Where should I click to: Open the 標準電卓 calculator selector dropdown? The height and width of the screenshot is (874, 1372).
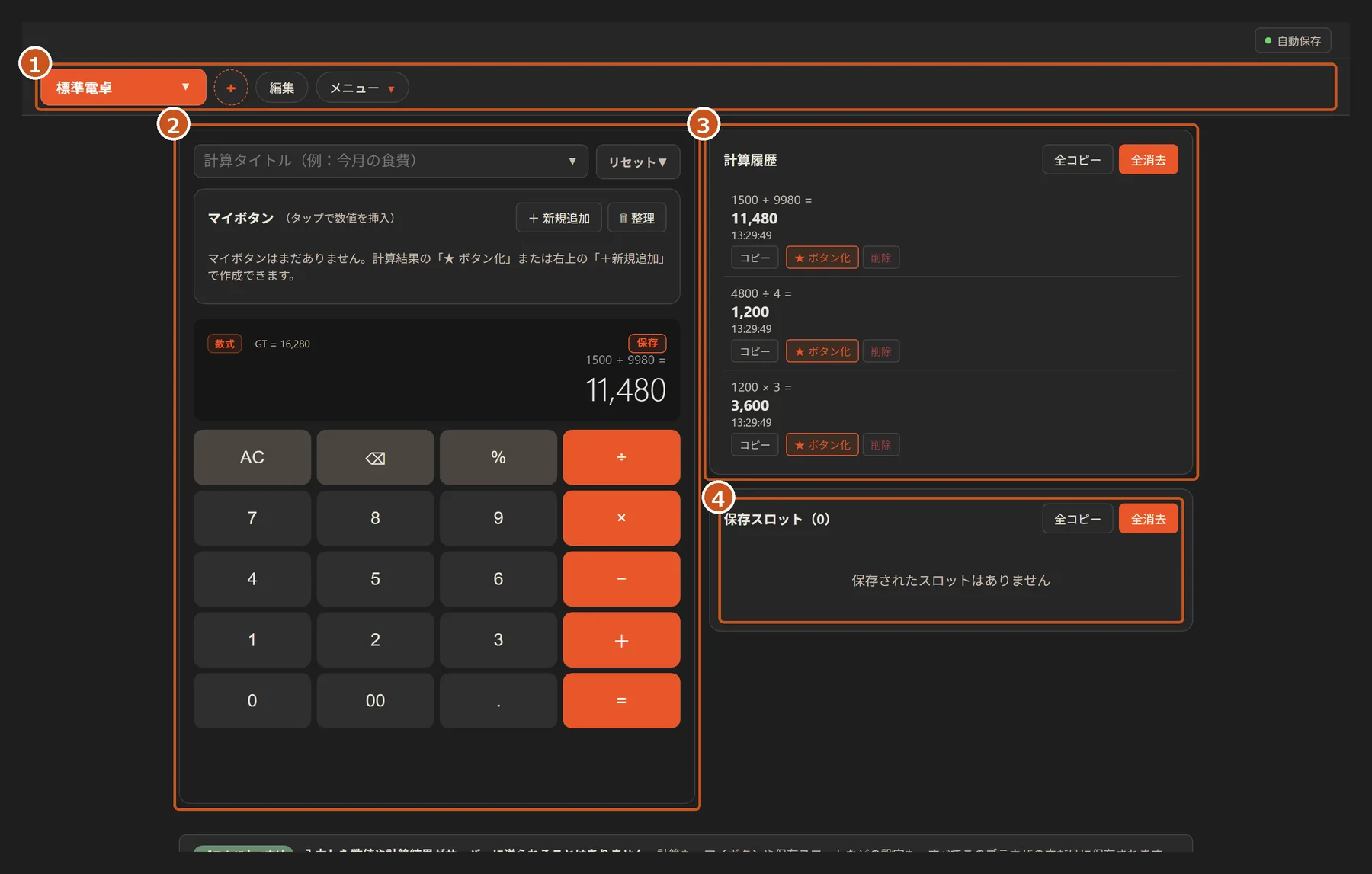pos(123,88)
